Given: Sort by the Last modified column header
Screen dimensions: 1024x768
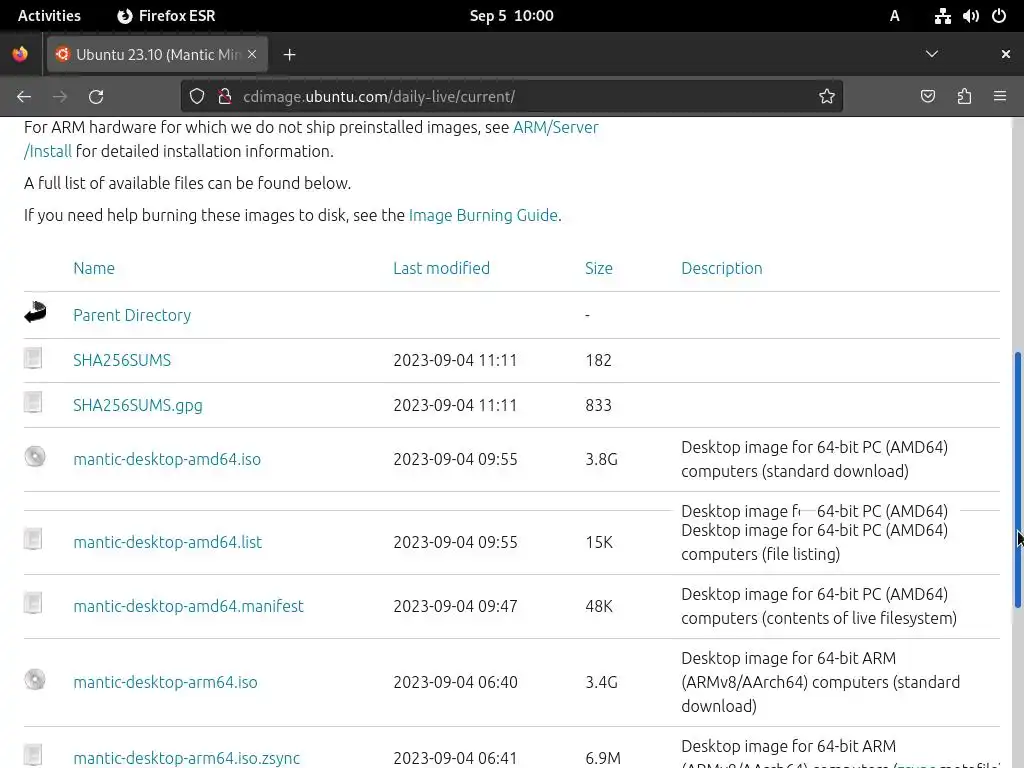Looking at the screenshot, I should pyautogui.click(x=441, y=268).
